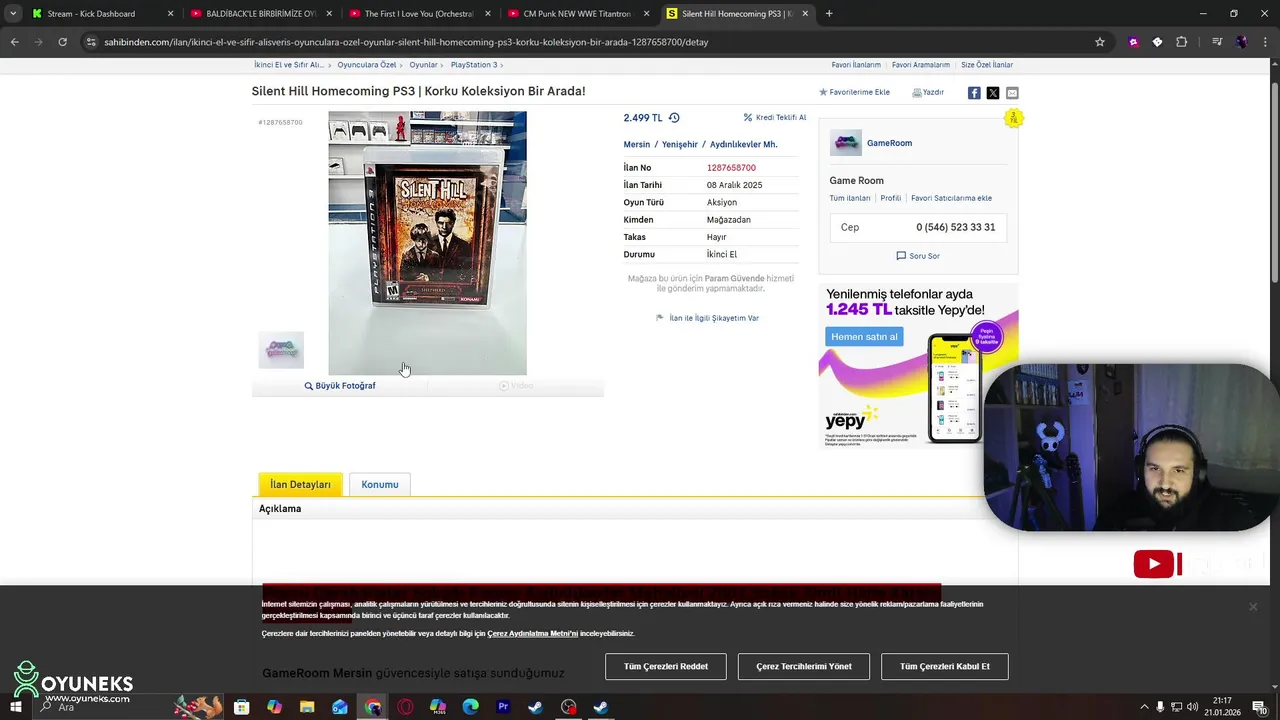Bookmark this page with the star icon
The height and width of the screenshot is (720, 1280).
pyautogui.click(x=1100, y=42)
